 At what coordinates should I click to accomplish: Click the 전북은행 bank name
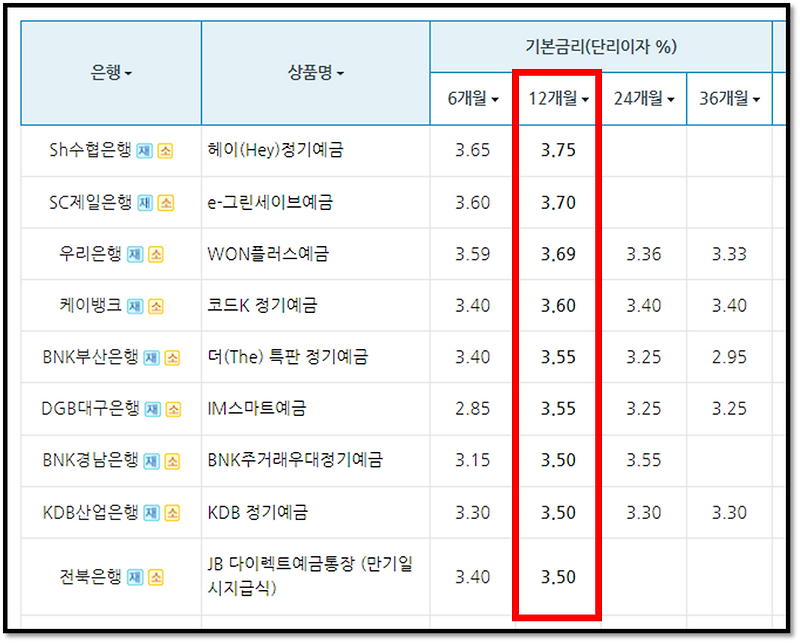tap(90, 576)
